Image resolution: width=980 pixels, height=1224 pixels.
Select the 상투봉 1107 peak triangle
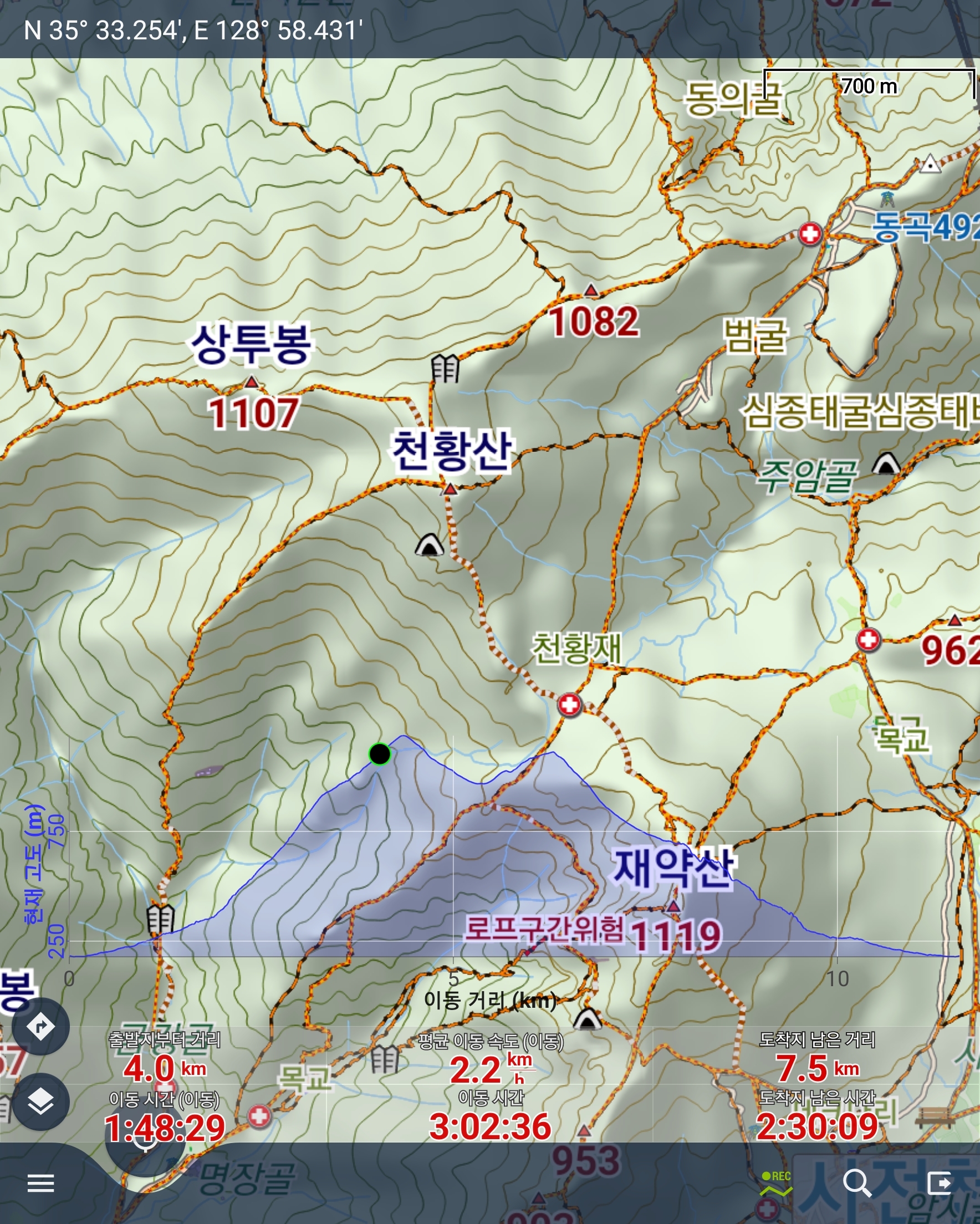point(251,381)
